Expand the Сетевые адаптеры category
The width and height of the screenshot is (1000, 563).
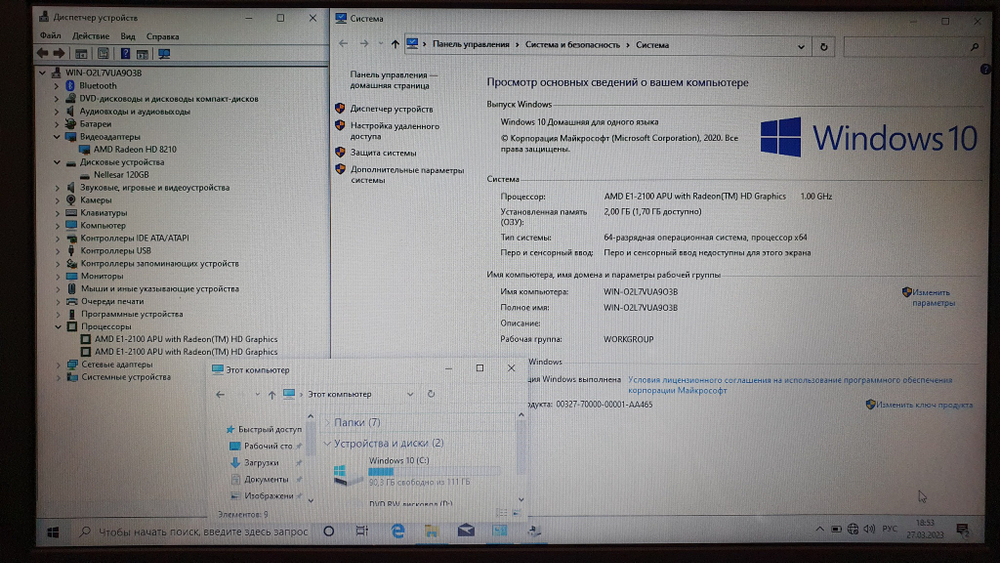[58, 365]
